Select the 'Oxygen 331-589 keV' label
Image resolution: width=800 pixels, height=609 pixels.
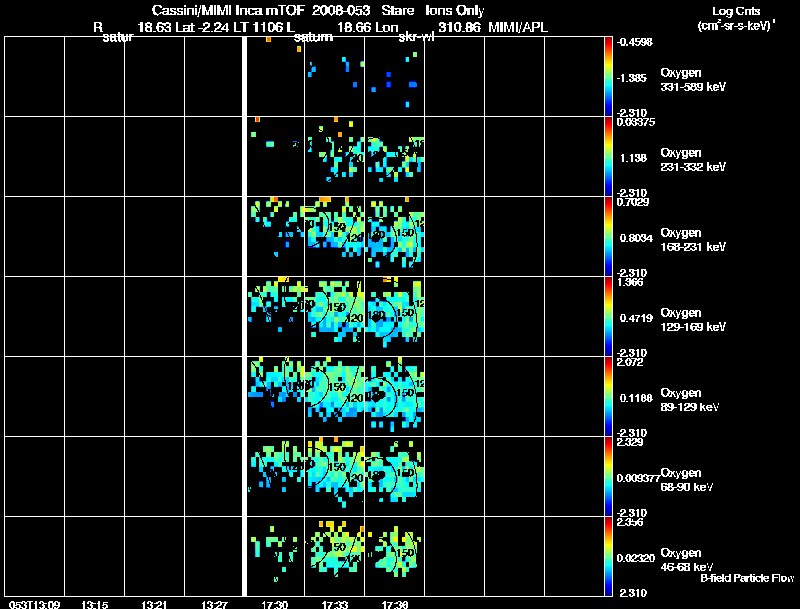[693, 80]
